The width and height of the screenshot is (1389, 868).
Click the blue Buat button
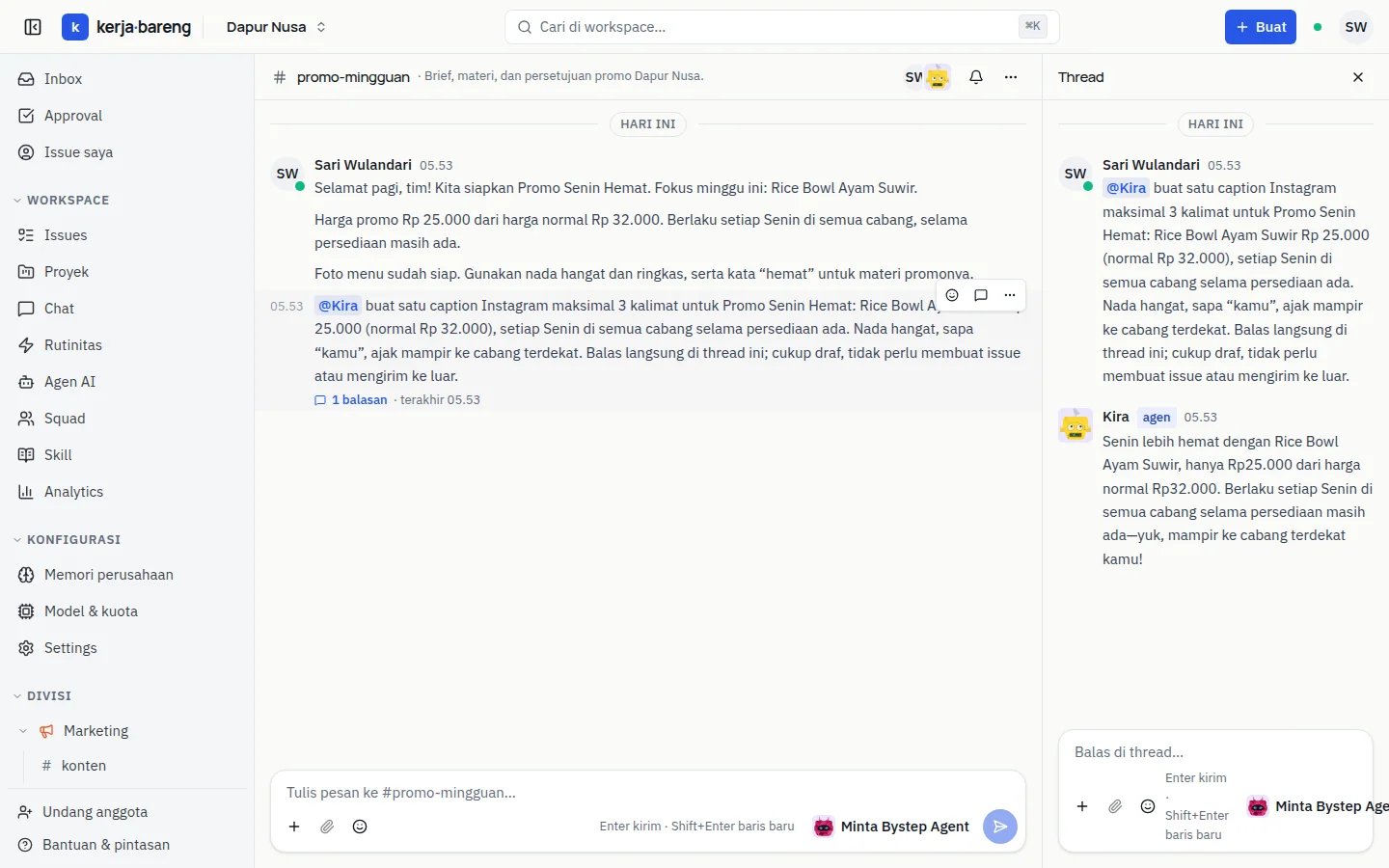click(1261, 27)
